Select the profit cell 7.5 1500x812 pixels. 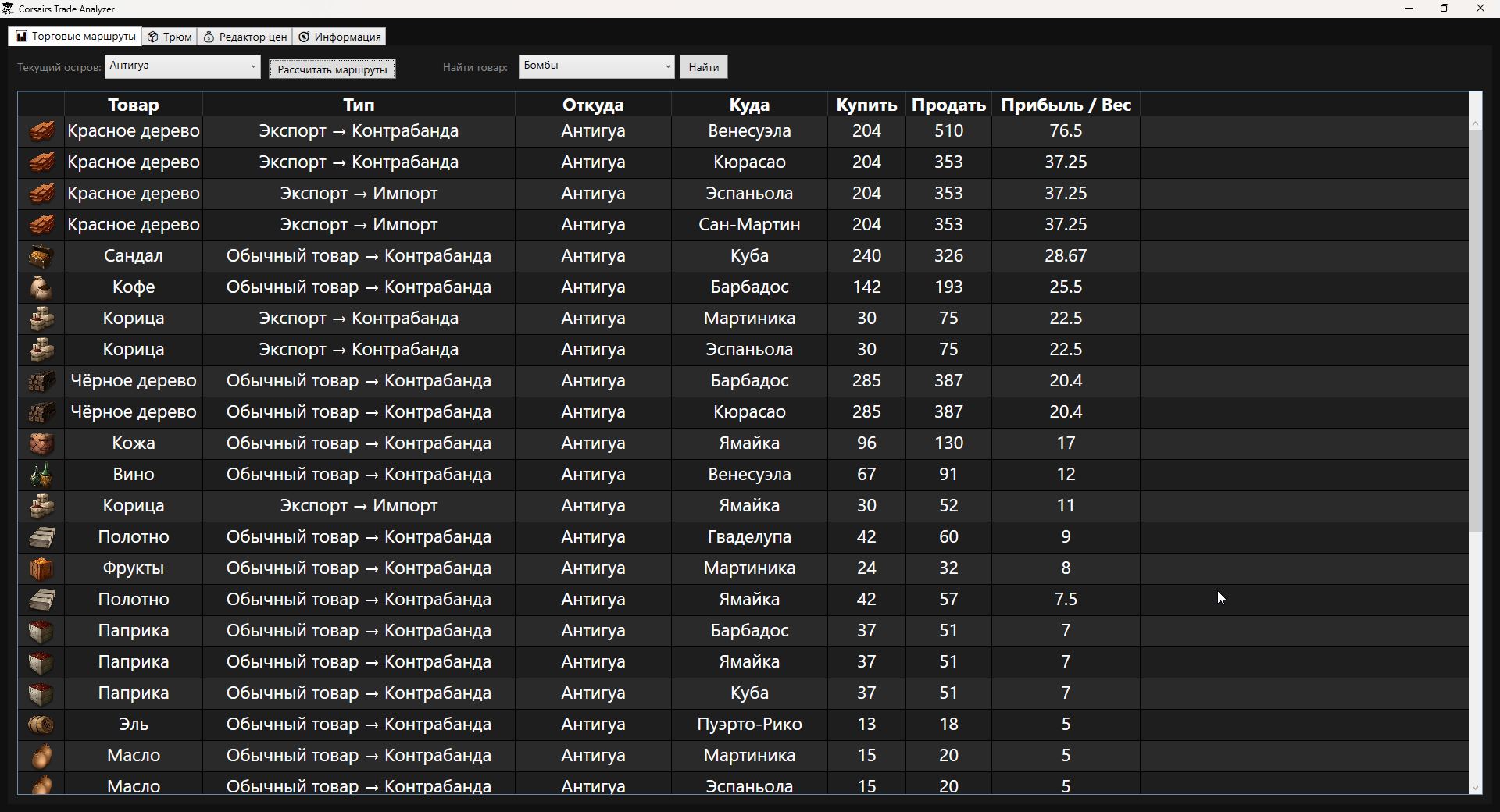point(1066,600)
